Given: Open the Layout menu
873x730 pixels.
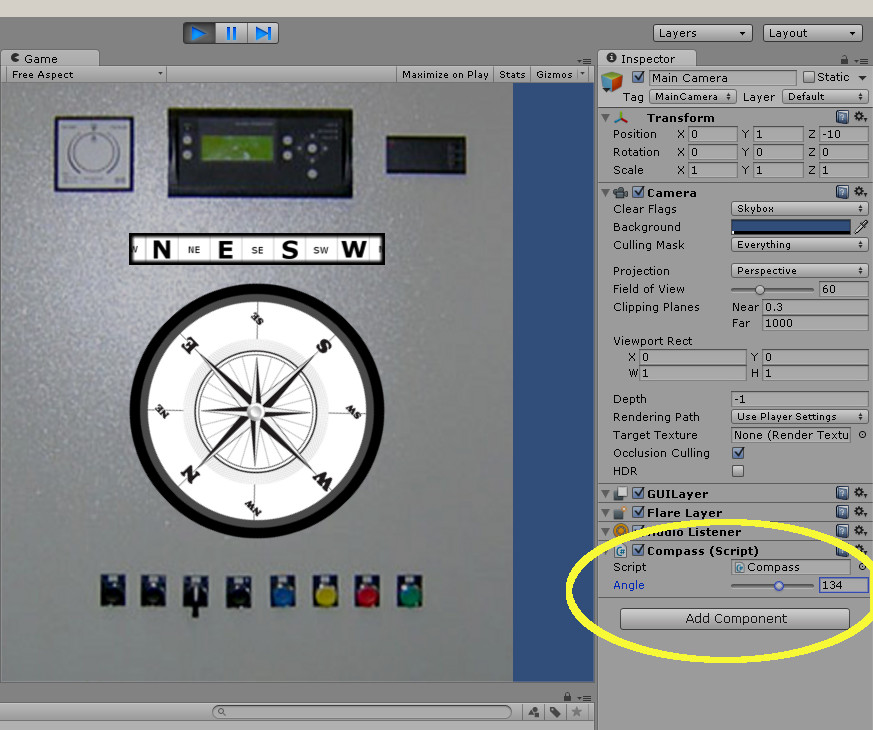Looking at the screenshot, I should coord(811,32).
